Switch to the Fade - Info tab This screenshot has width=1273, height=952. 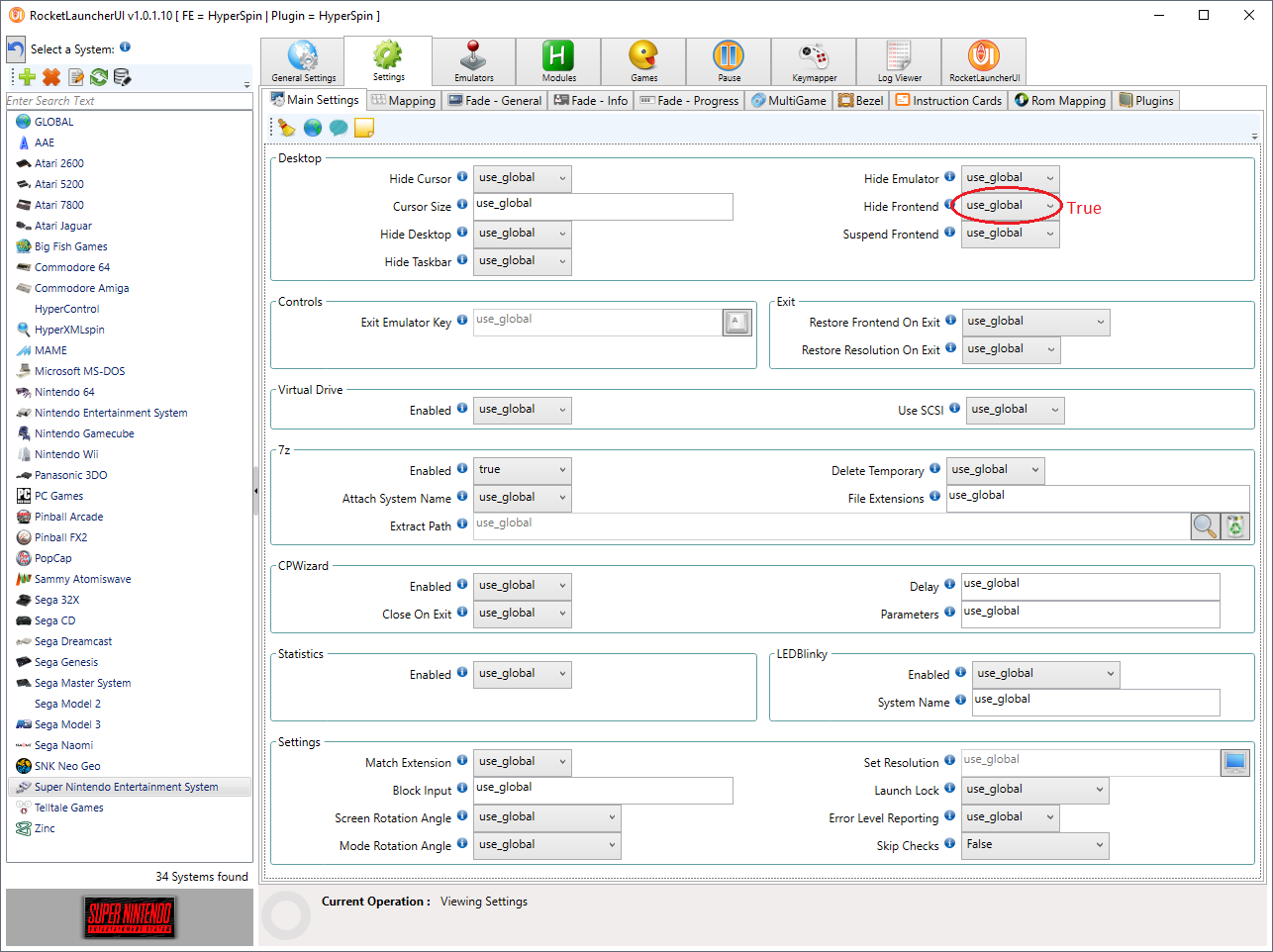pyautogui.click(x=591, y=100)
